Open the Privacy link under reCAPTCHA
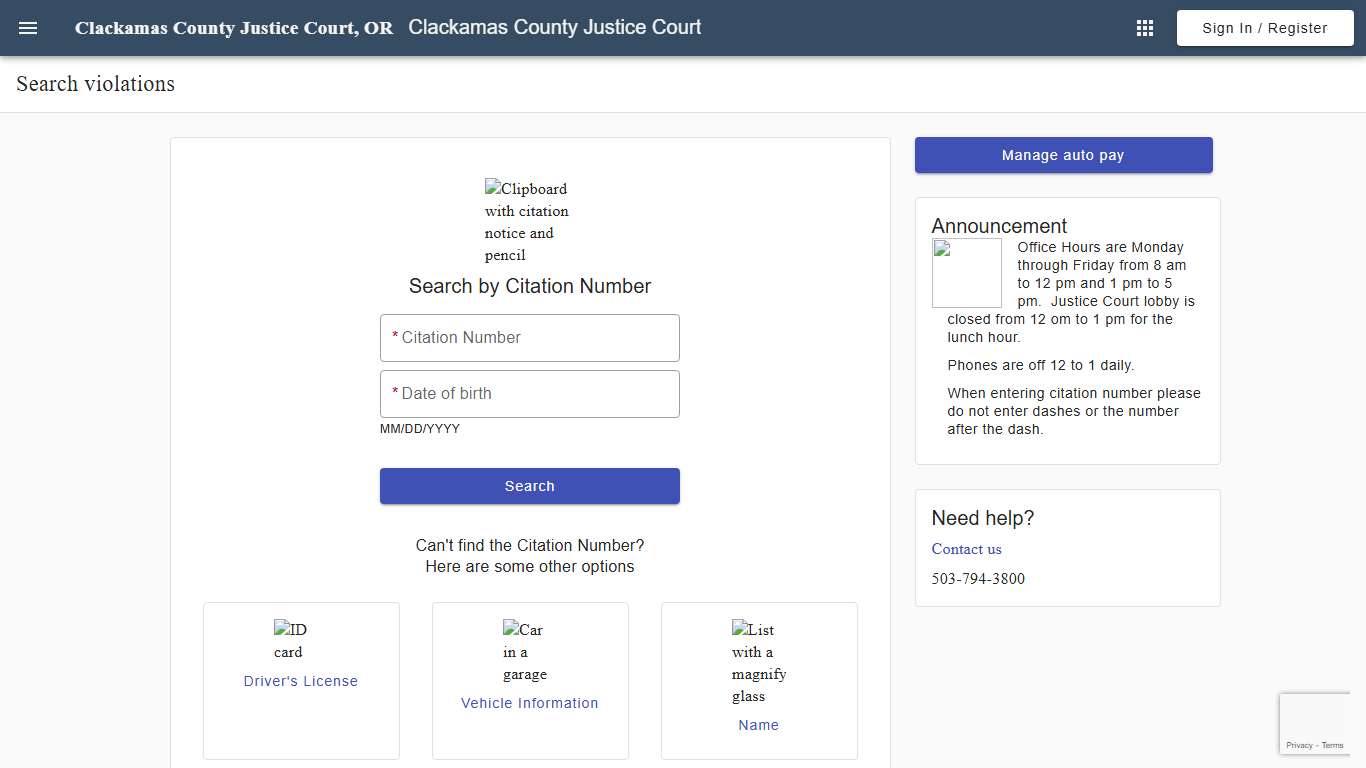The width and height of the screenshot is (1366, 768). point(1299,745)
